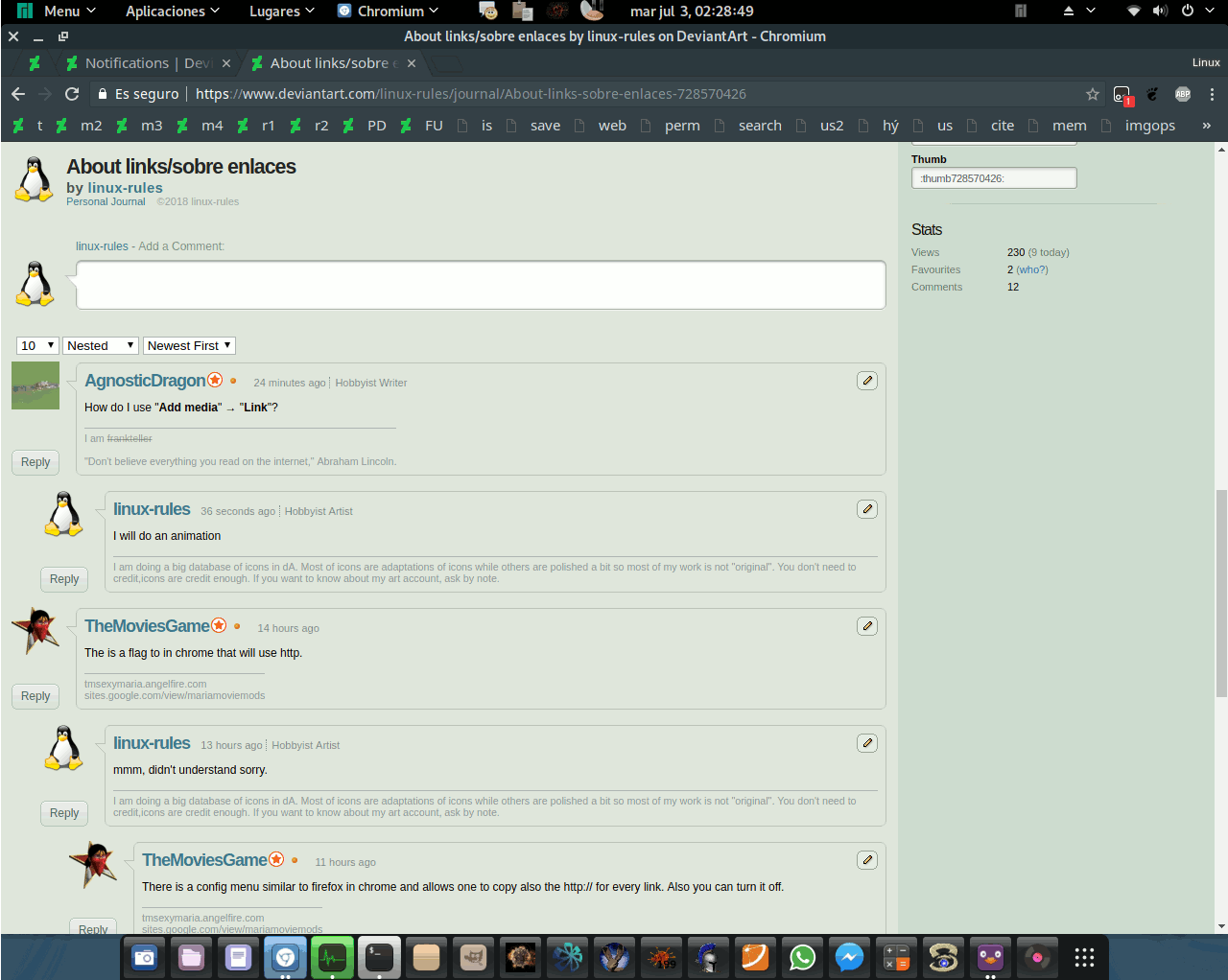This screenshot has width=1228, height=980.
Task: Open the Adblock Plus extension icon
Action: click(x=1183, y=94)
